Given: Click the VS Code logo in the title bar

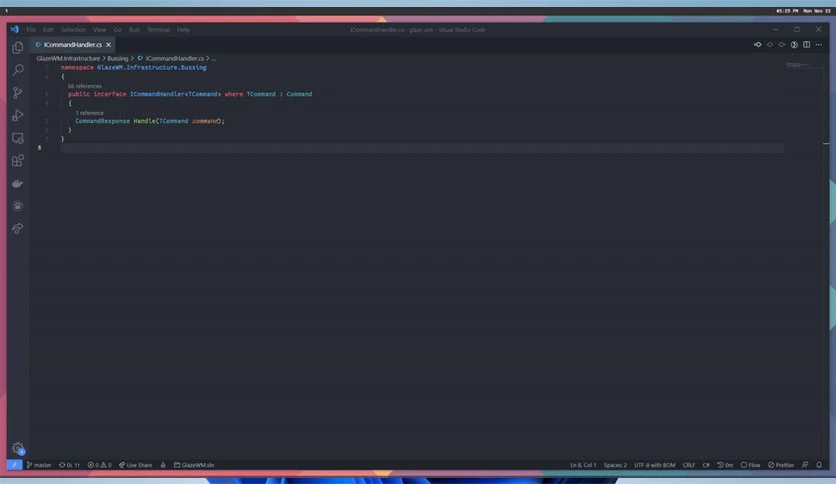Looking at the screenshot, I should pos(14,29).
